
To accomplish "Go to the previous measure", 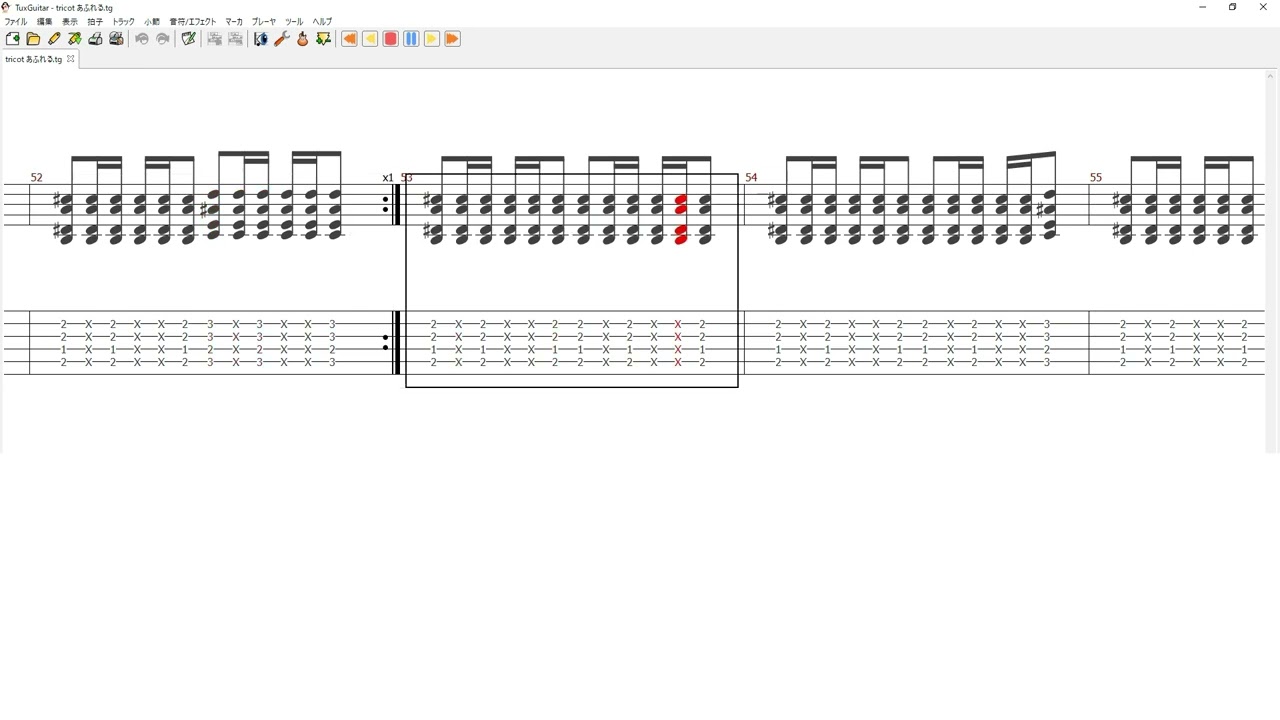I will pos(370,39).
